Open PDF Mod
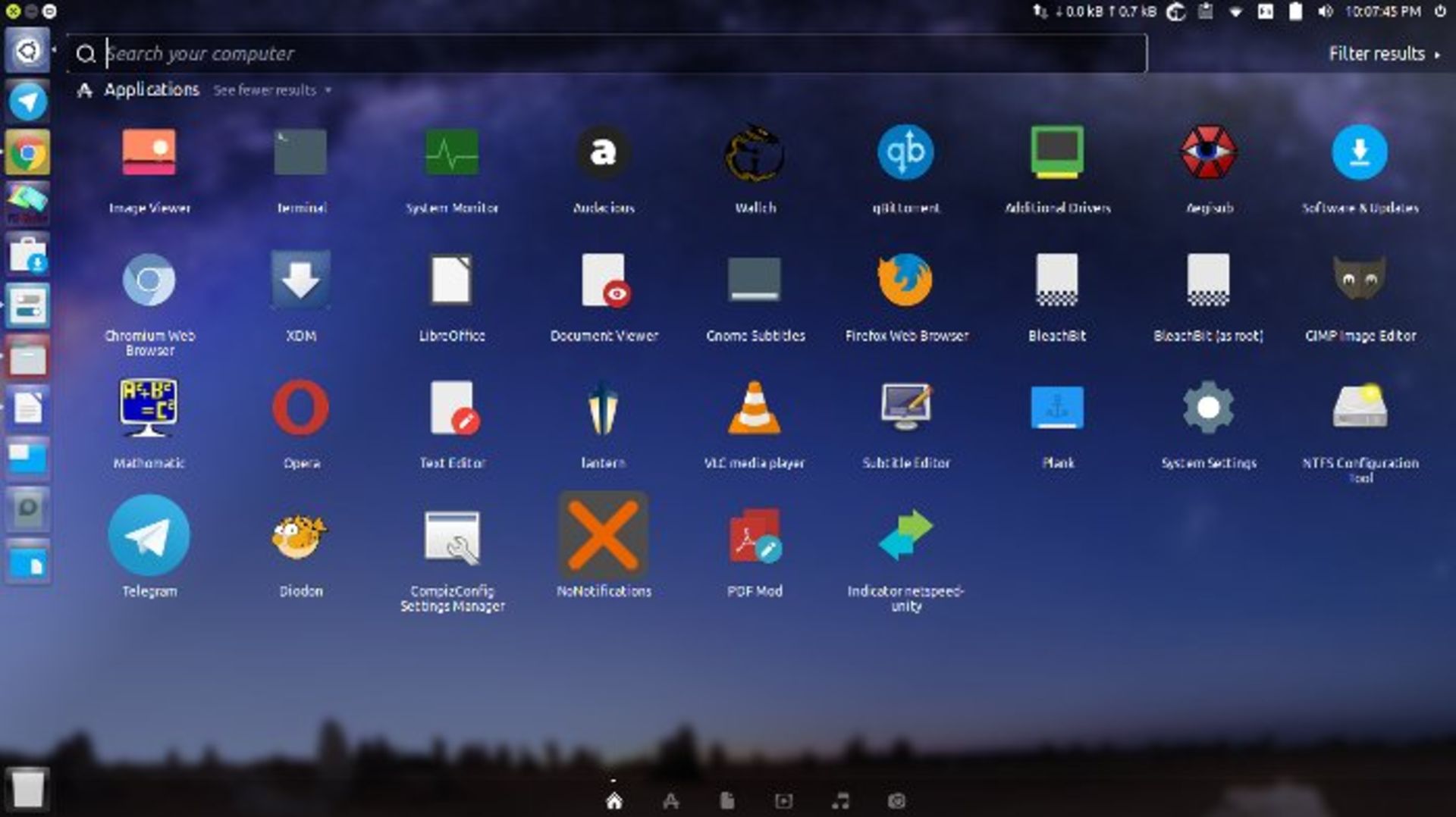Viewport: 1456px width, 817px height. [x=755, y=536]
